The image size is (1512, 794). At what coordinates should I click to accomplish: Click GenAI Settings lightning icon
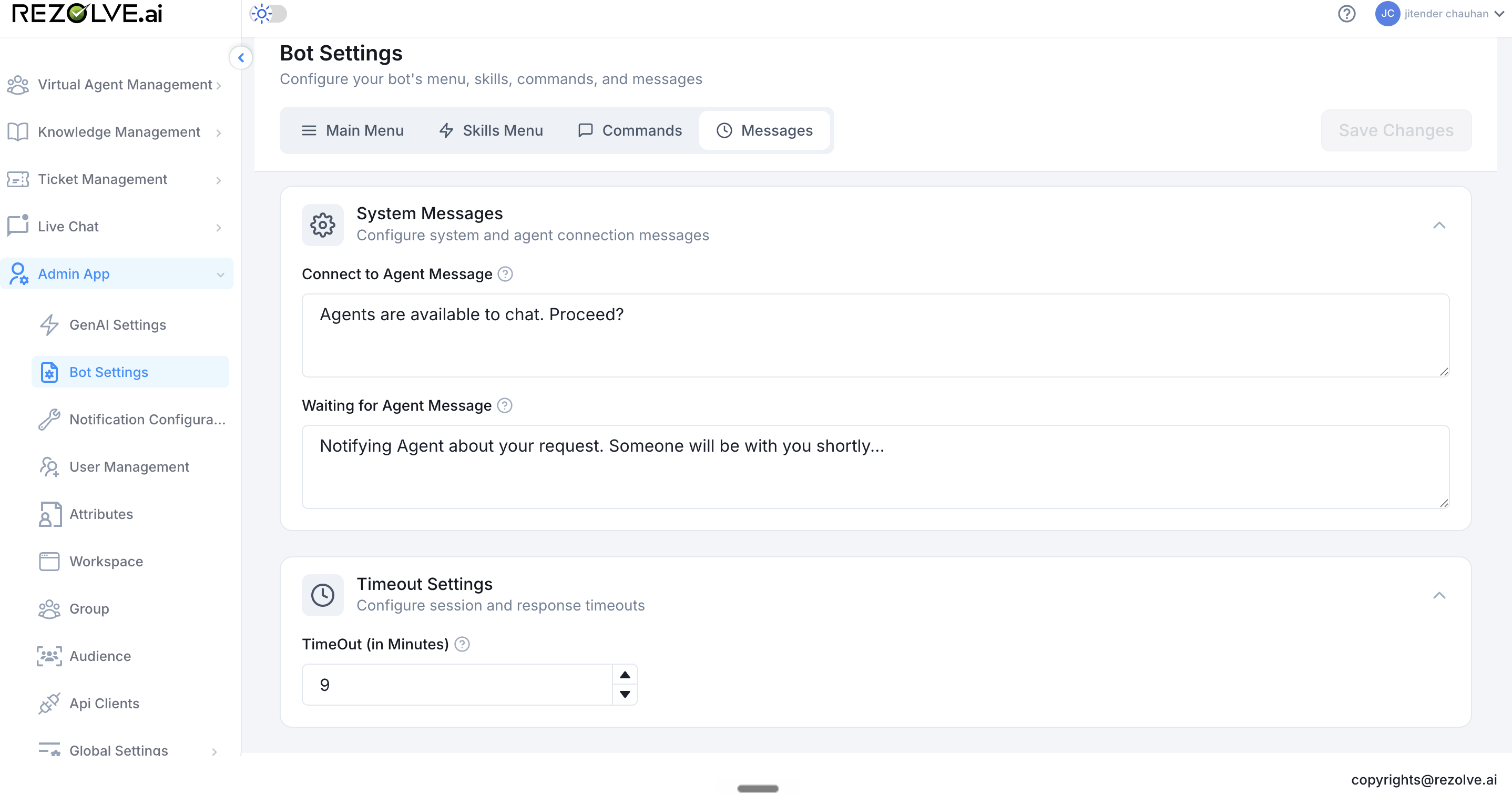(49, 325)
